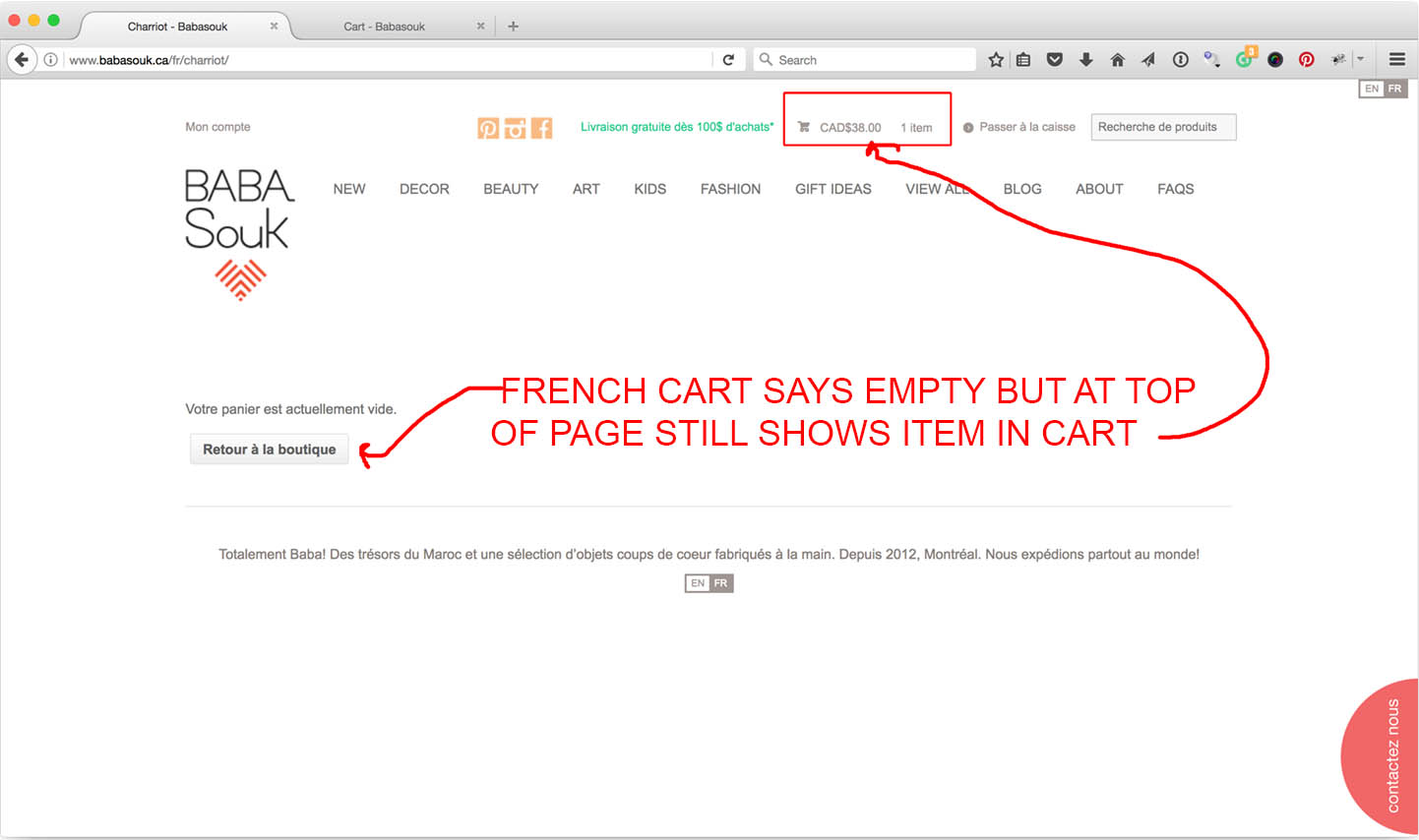Click the shopping cart icon
1419x840 pixels.
803,127
